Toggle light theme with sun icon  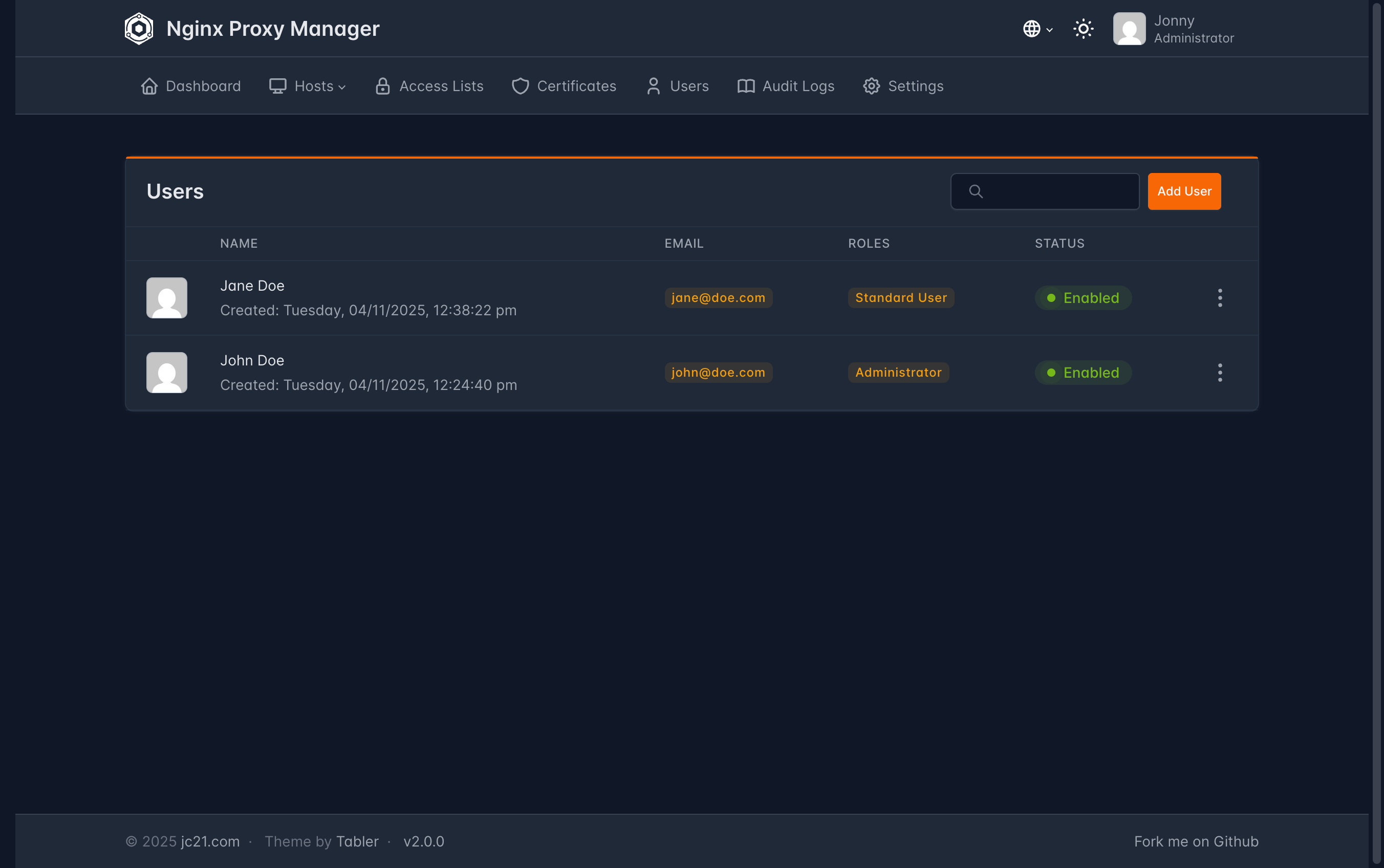[1083, 29]
